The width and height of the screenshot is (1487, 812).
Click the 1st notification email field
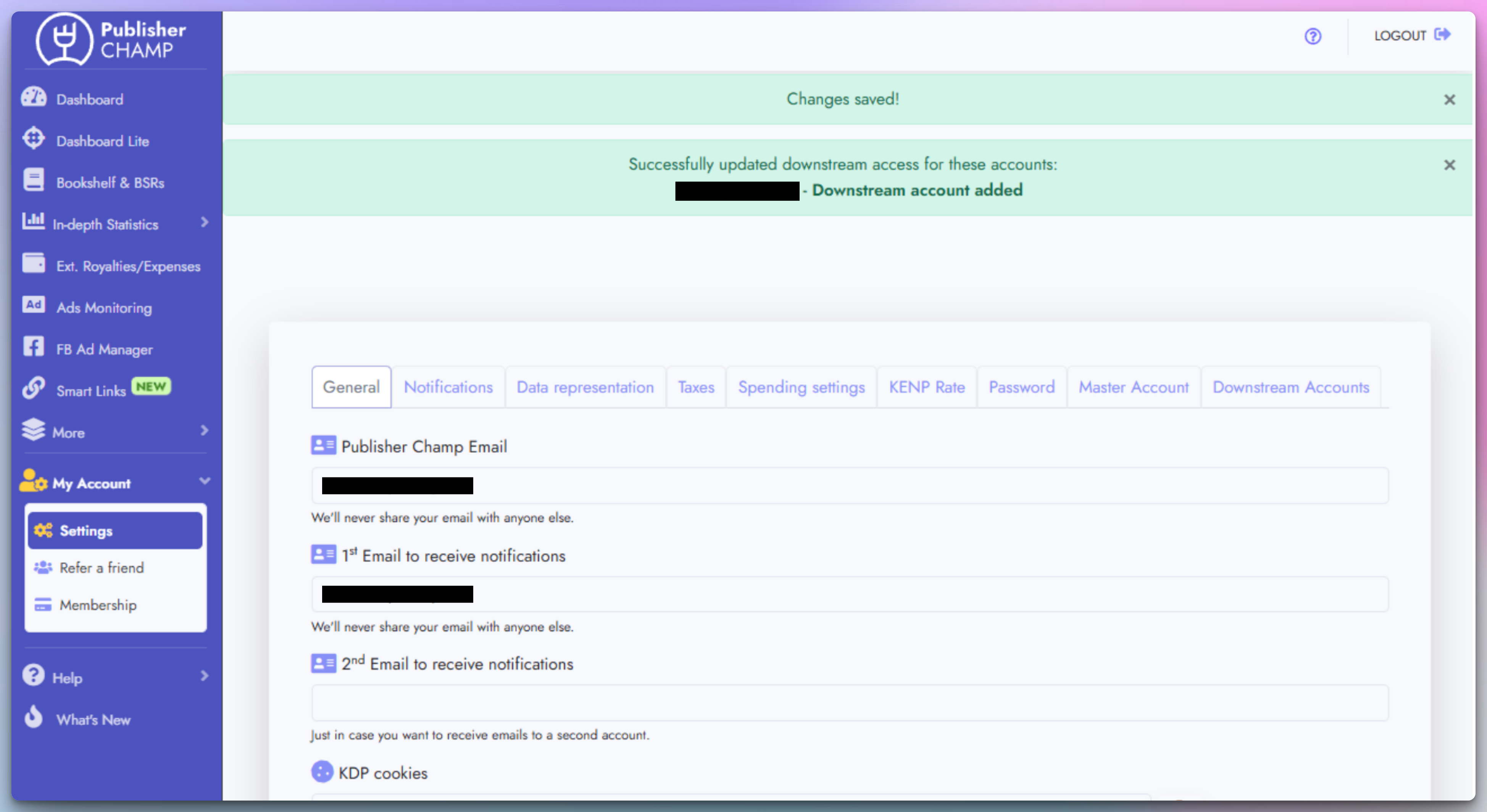pos(850,594)
